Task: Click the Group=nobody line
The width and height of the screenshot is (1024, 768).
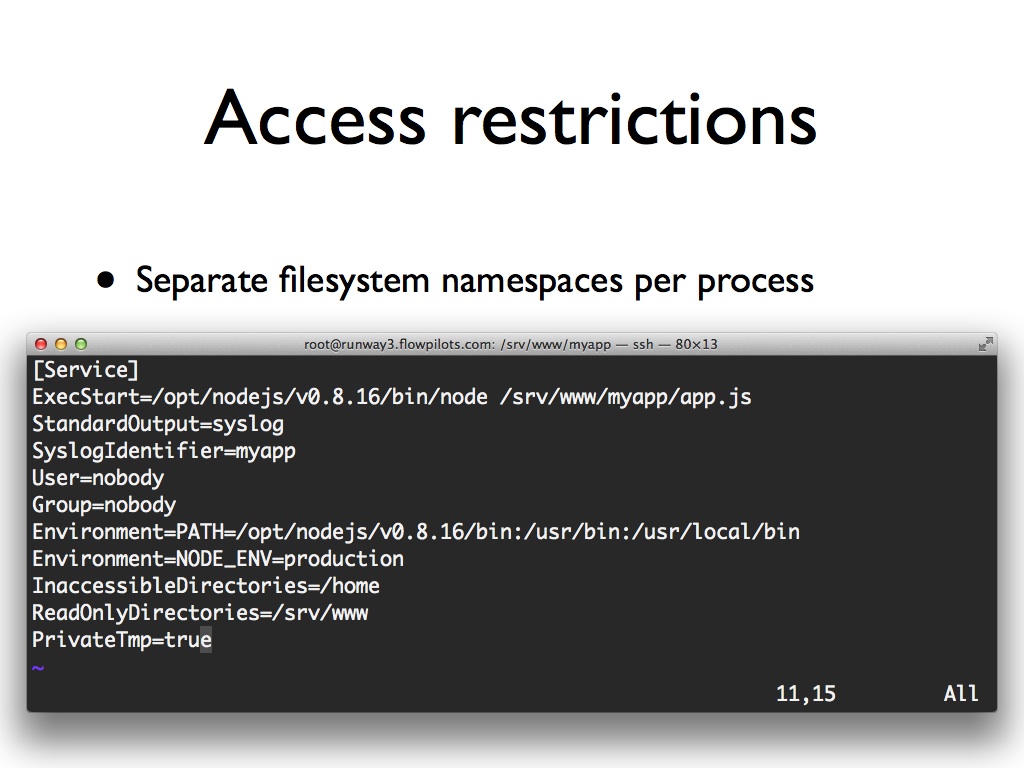Action: click(104, 505)
